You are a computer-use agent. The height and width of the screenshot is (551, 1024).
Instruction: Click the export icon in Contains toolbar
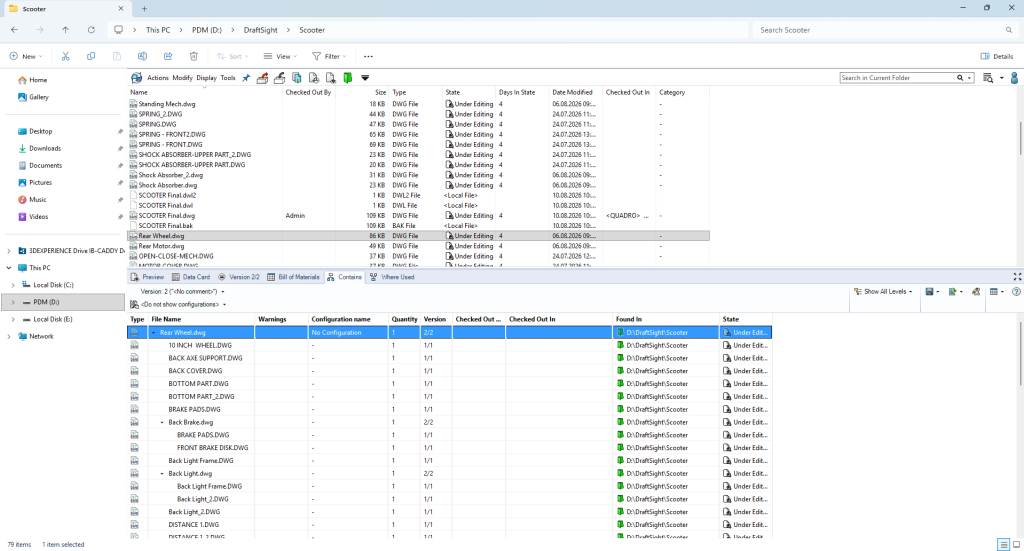tap(953, 292)
